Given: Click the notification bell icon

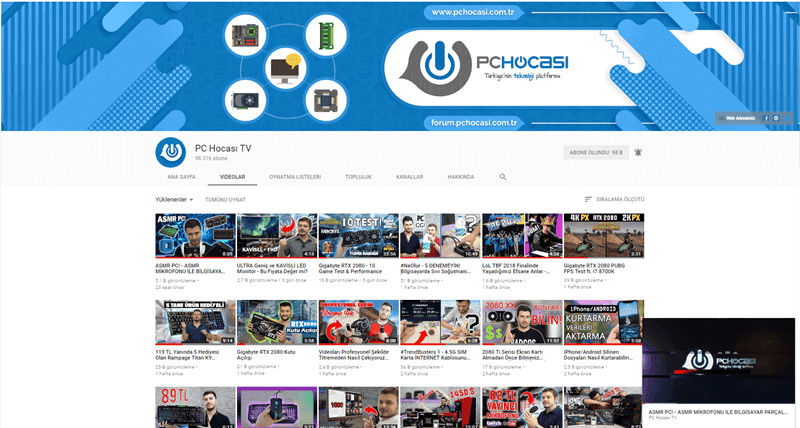Looking at the screenshot, I should point(638,153).
